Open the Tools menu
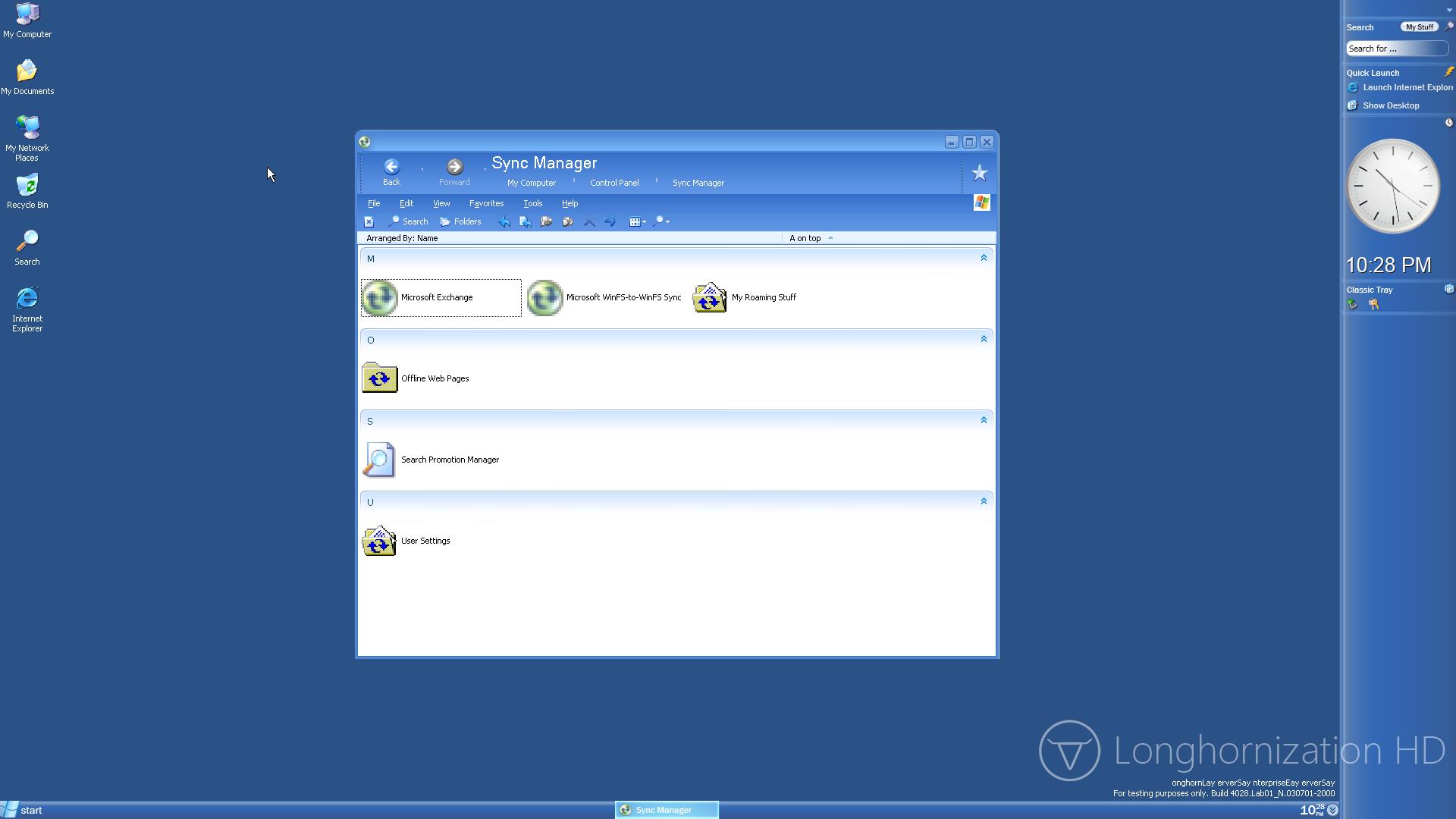 pyautogui.click(x=532, y=203)
